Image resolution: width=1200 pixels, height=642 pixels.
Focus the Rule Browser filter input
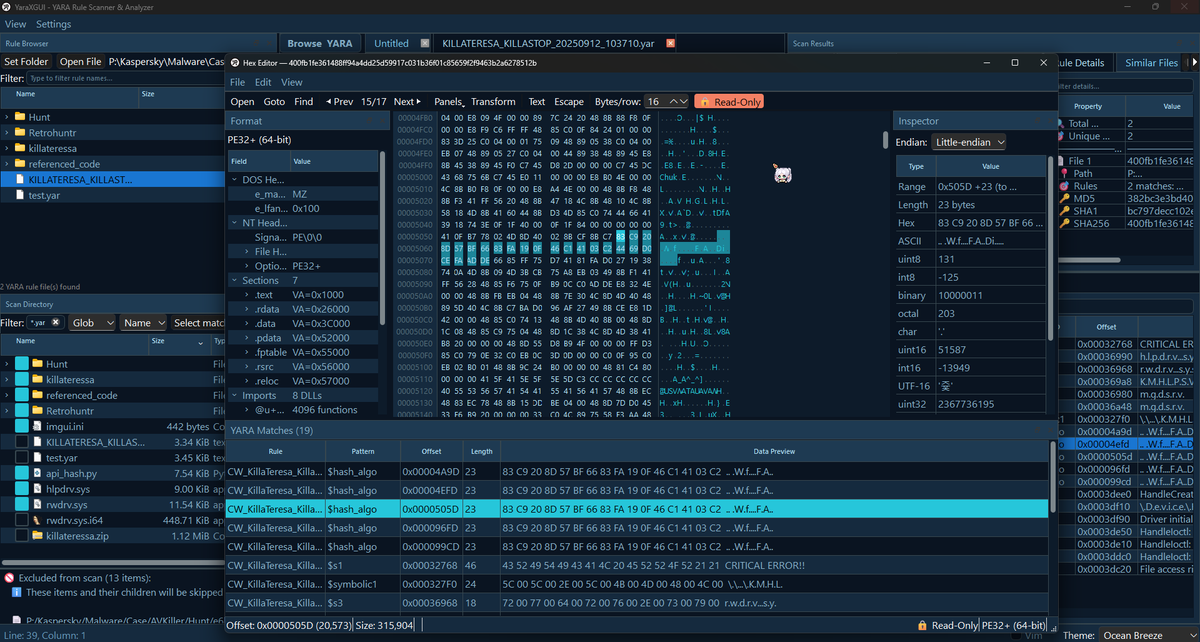coord(125,78)
